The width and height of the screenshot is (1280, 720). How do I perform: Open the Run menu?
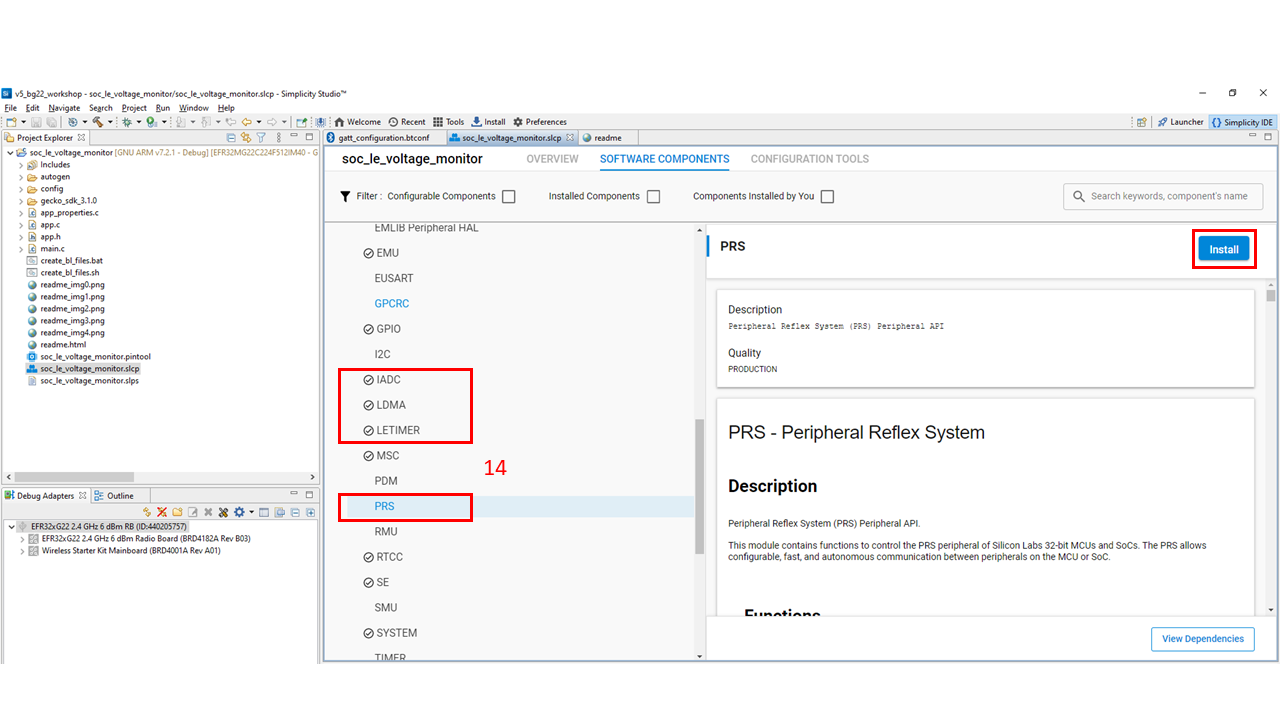click(x=163, y=108)
